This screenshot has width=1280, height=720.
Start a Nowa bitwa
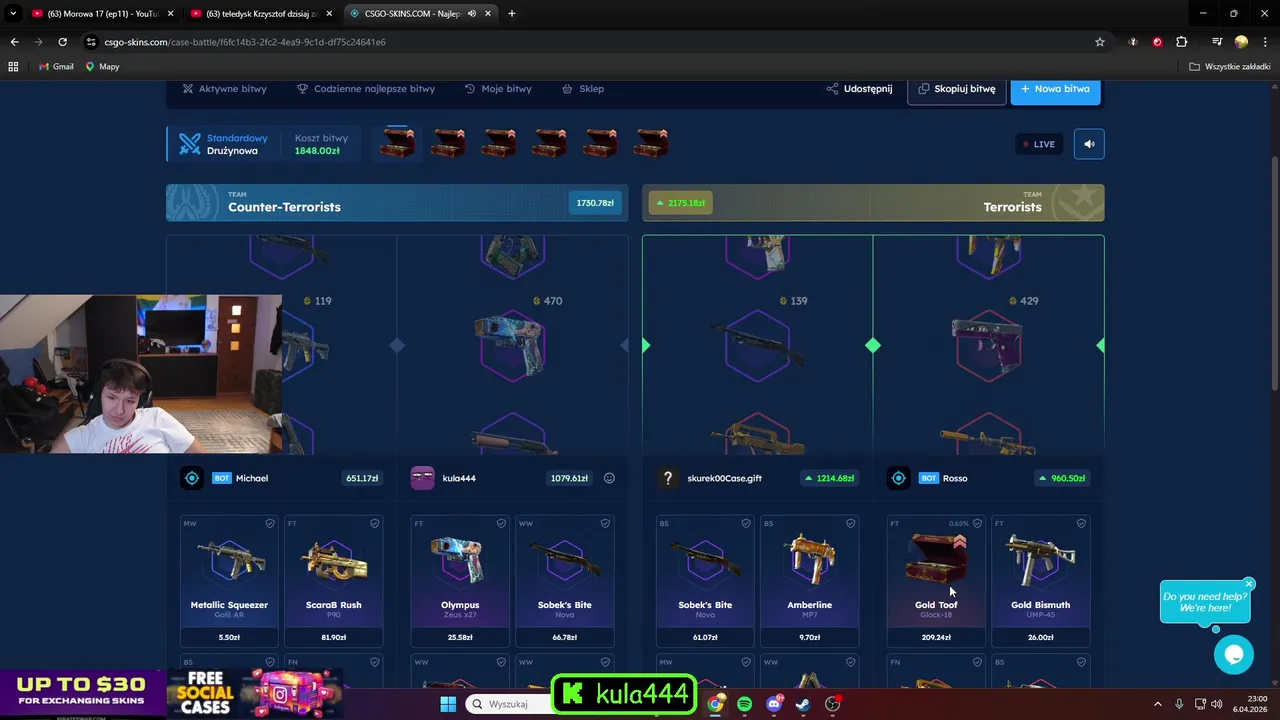coord(1055,89)
